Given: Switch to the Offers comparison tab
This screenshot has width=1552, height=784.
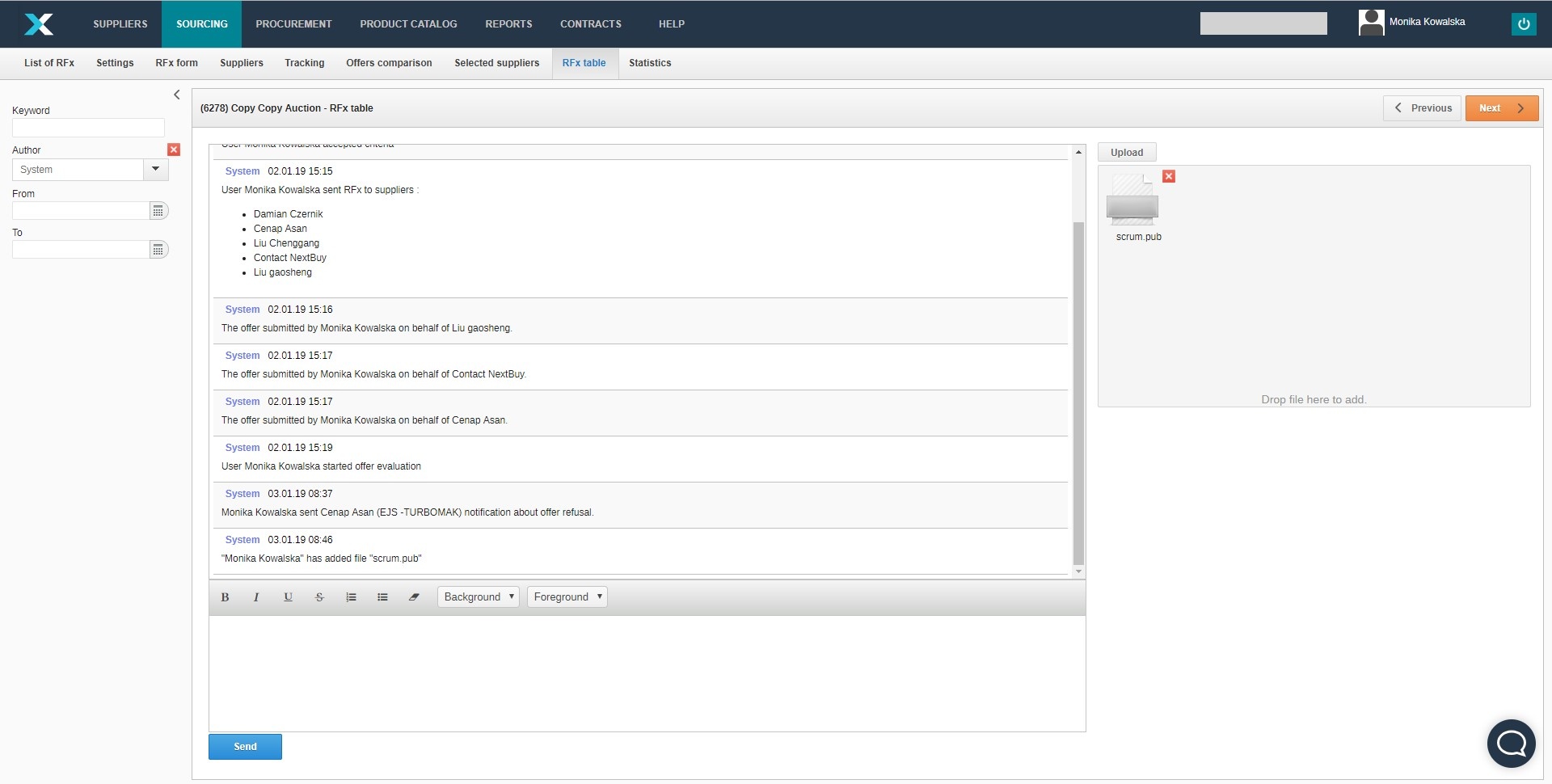Looking at the screenshot, I should coord(389,63).
